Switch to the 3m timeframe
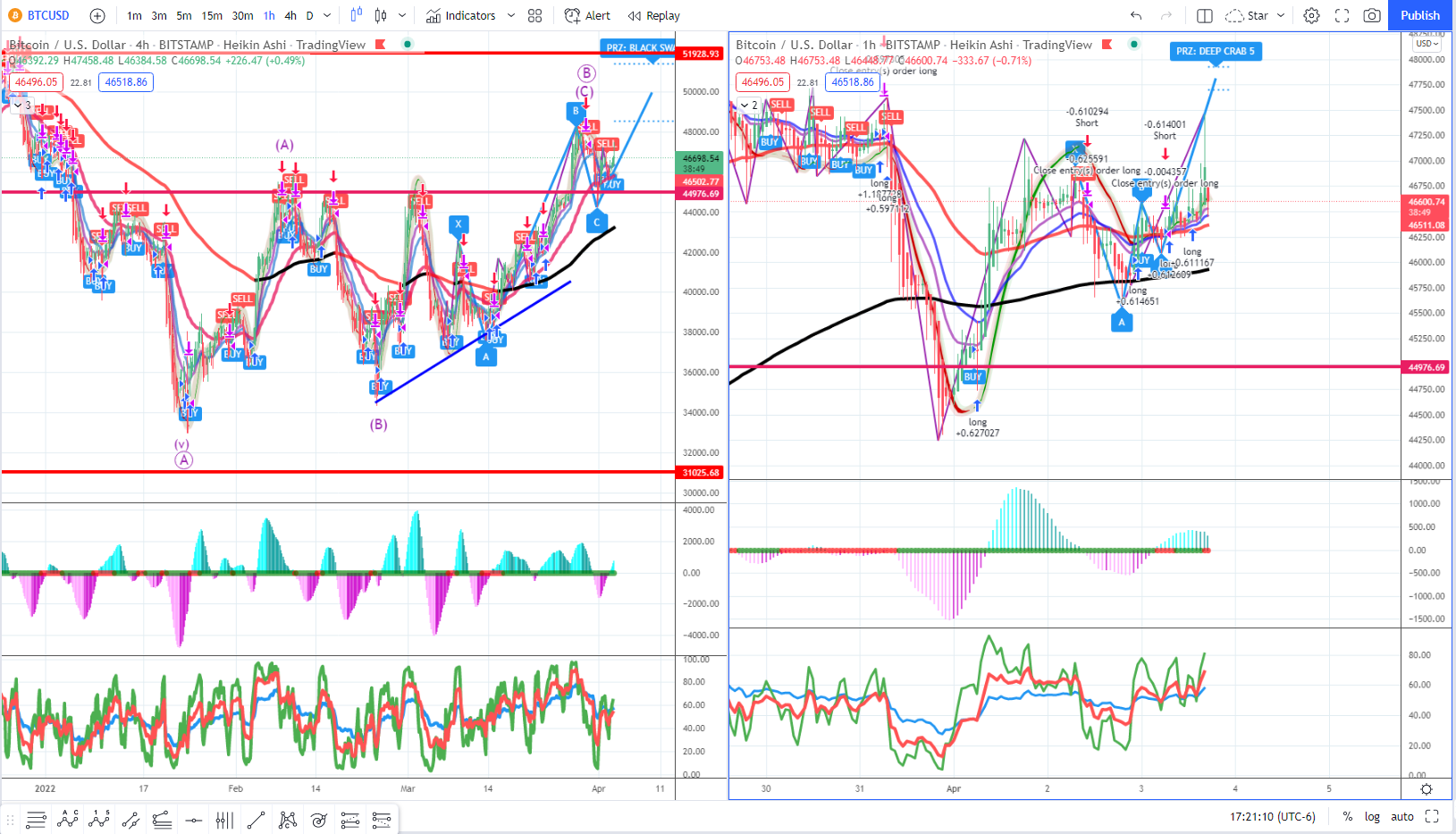1456x834 pixels. click(159, 15)
